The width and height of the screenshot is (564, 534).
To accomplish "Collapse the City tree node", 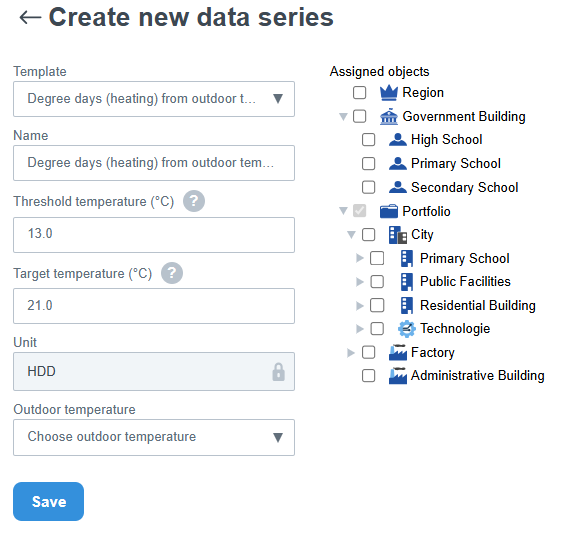I will (351, 235).
